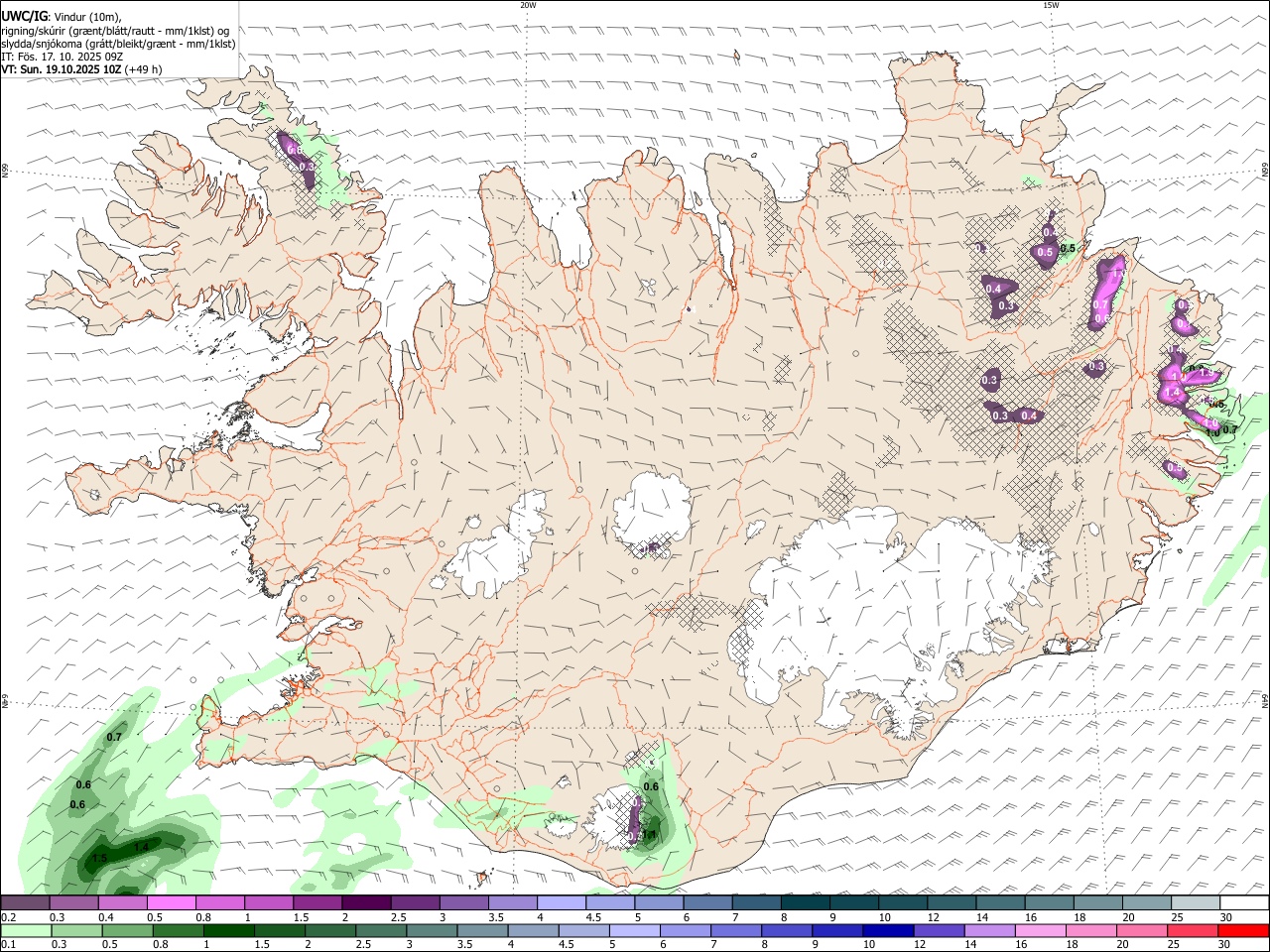Screen dimensions: 1270x952
Task: Select the bright red 30 swatch in bottom scale
Action: point(1243,931)
